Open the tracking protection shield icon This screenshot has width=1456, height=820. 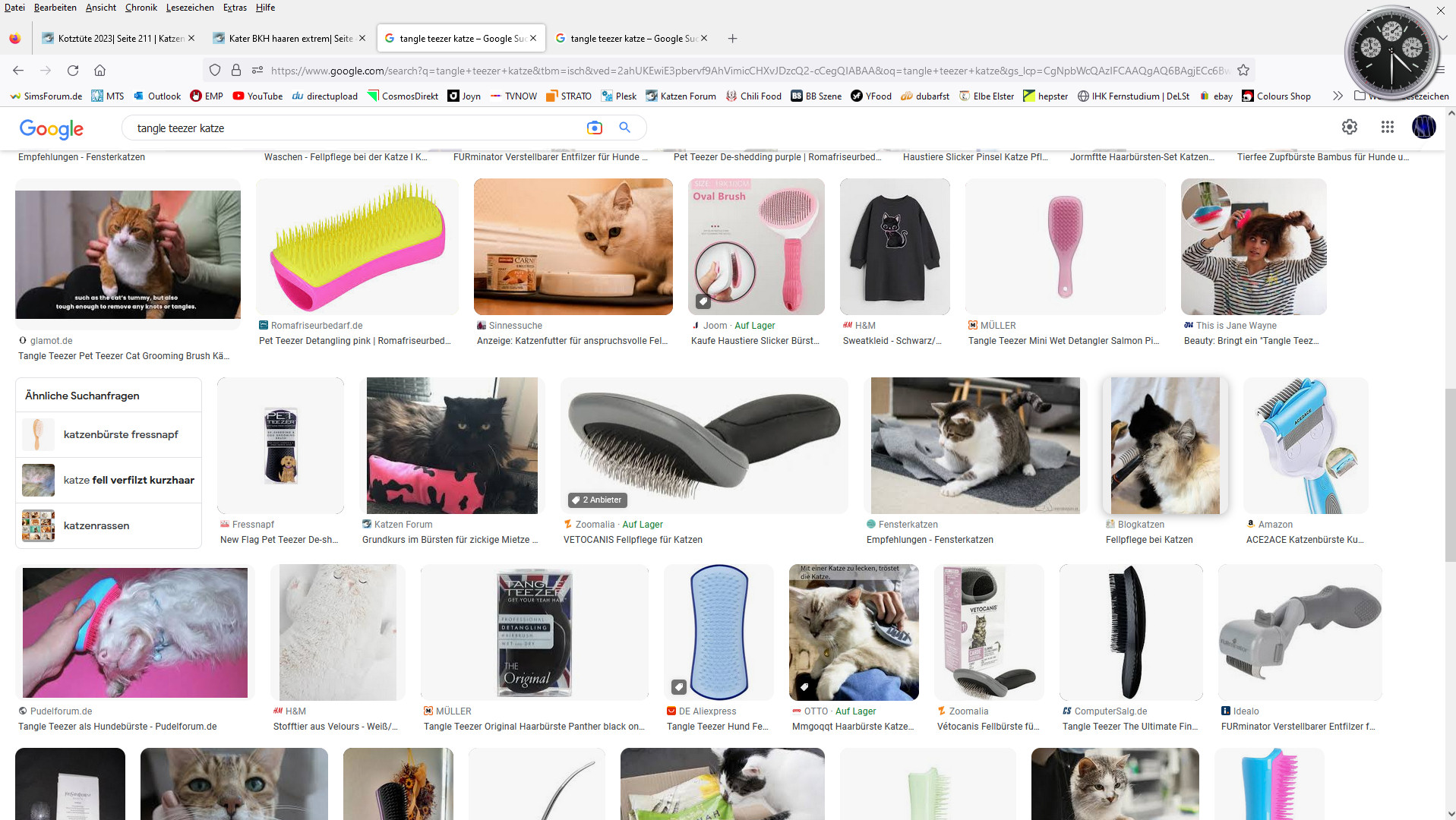tap(215, 71)
